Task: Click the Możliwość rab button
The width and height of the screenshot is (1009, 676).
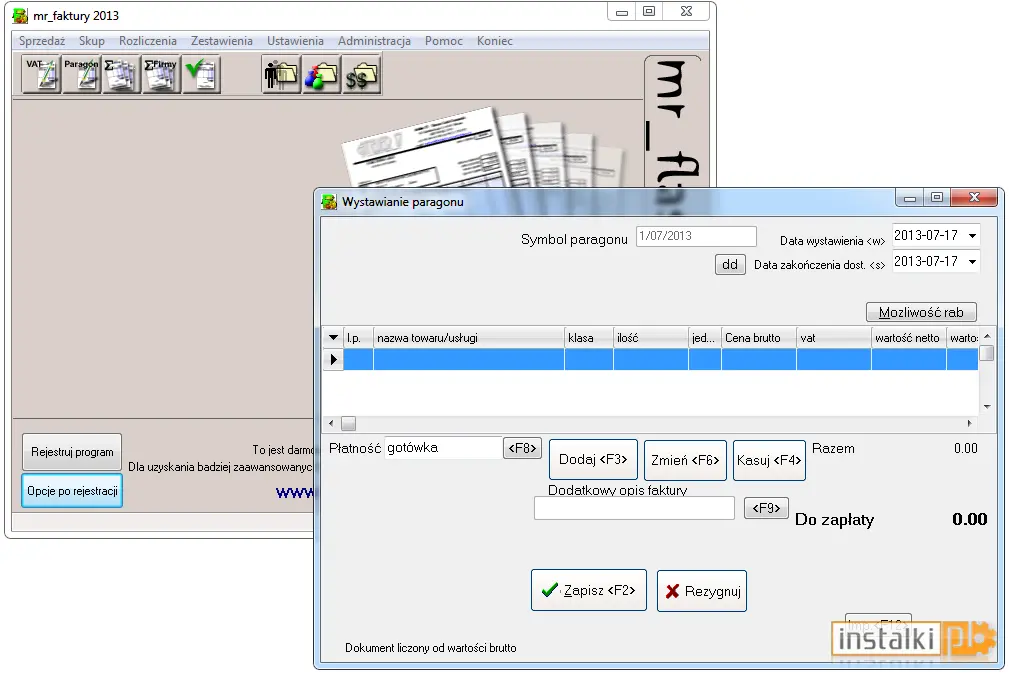Action: [921, 313]
